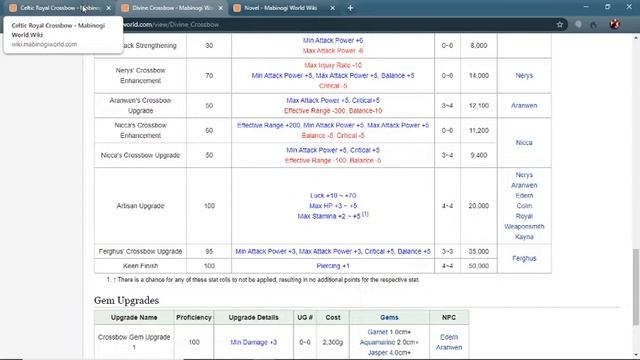The image size is (640, 360).
Task: Click the 2,300g cost cell
Action: (x=333, y=342)
